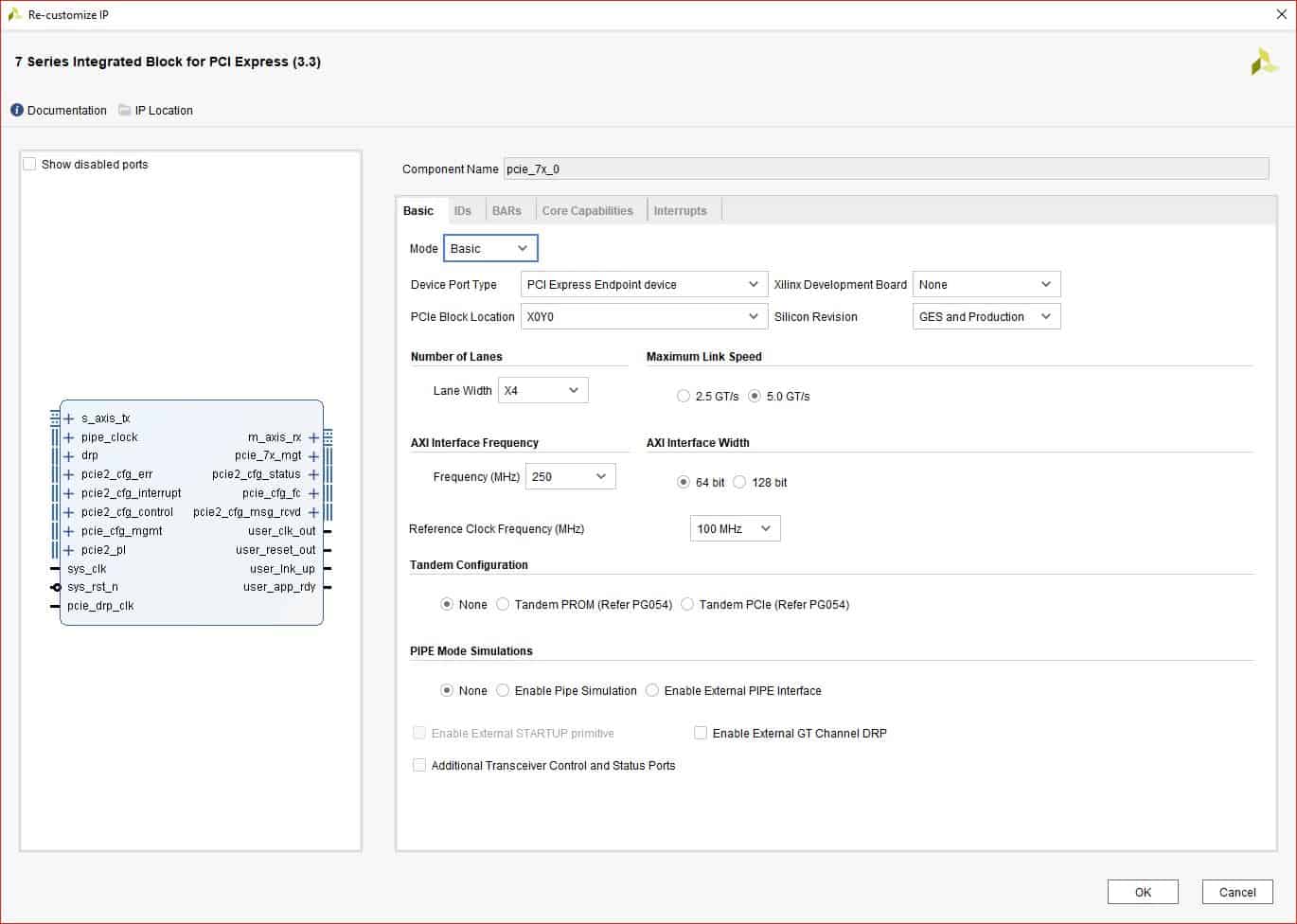Enable External GT Channel DRP checkbox
The image size is (1297, 924).
701,734
